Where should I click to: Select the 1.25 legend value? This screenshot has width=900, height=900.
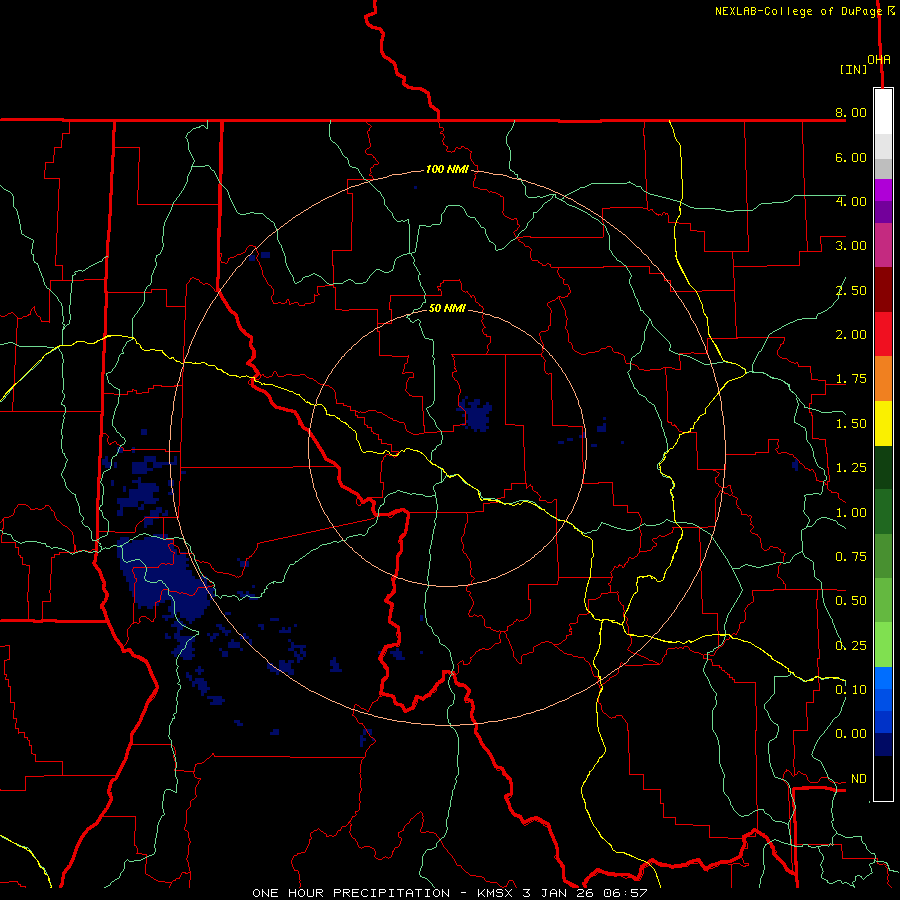[x=851, y=468]
